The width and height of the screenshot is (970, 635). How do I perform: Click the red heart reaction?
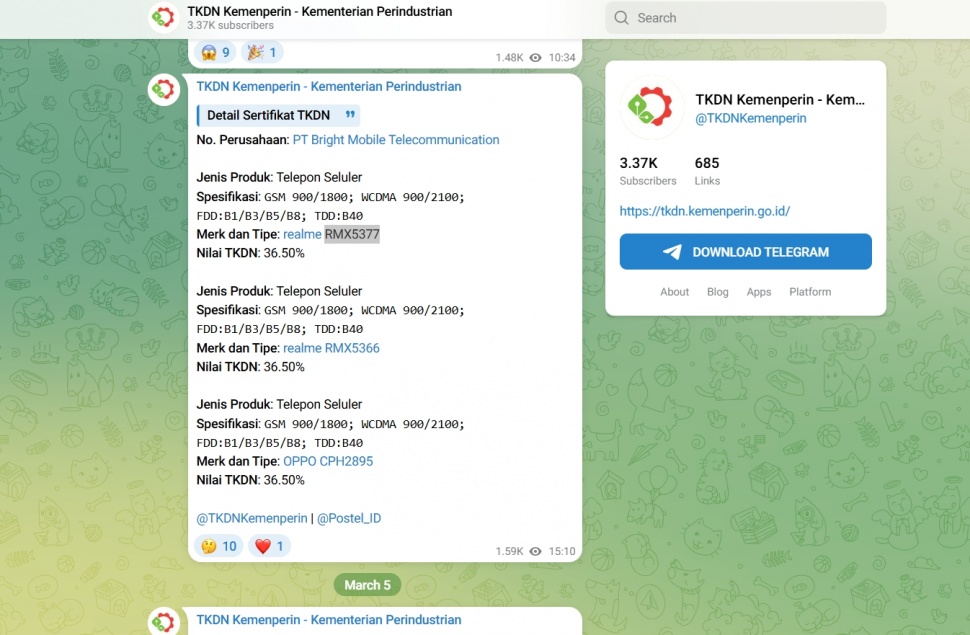(269, 546)
